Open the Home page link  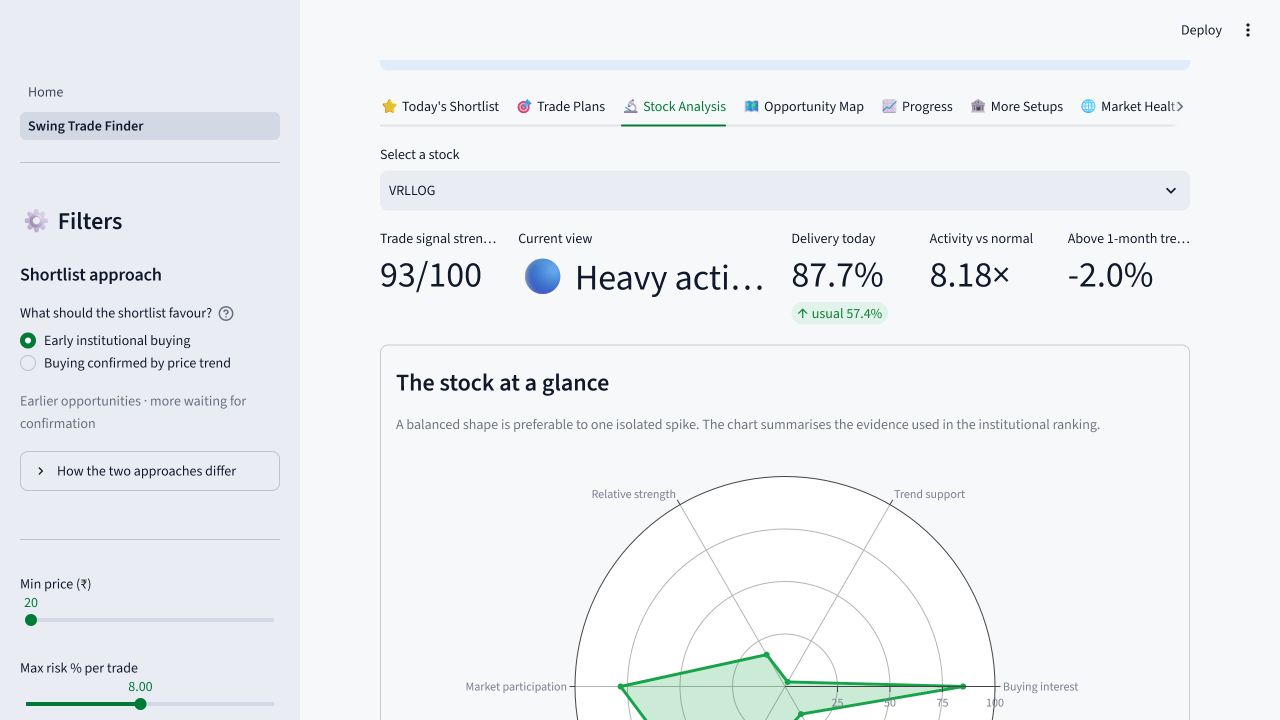pyautogui.click(x=150, y=92)
